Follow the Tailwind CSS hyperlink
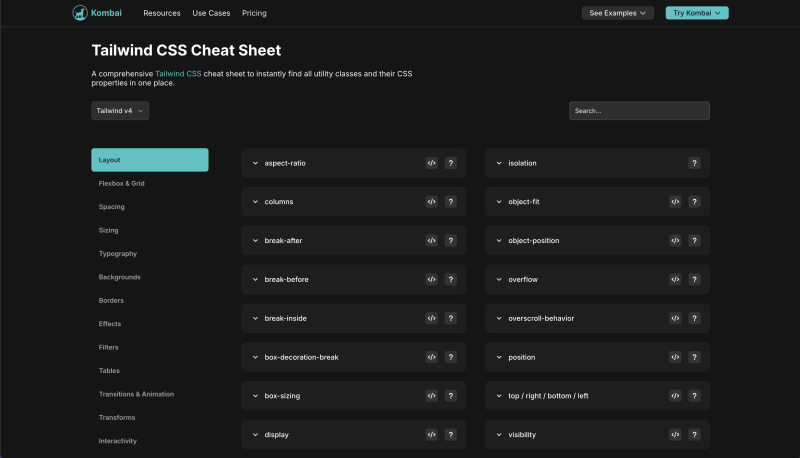800x458 pixels. coord(178,74)
